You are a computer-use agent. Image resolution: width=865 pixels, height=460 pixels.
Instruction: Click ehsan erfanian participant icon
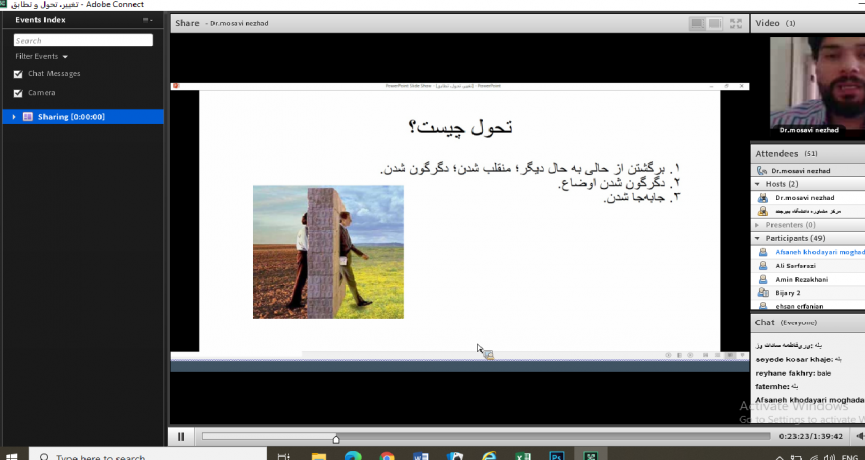coord(762,306)
